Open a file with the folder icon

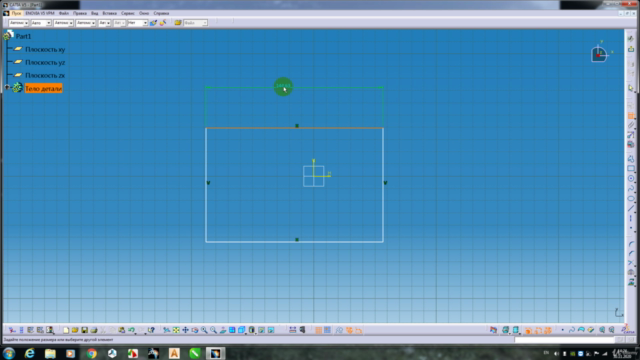[x=75, y=330]
